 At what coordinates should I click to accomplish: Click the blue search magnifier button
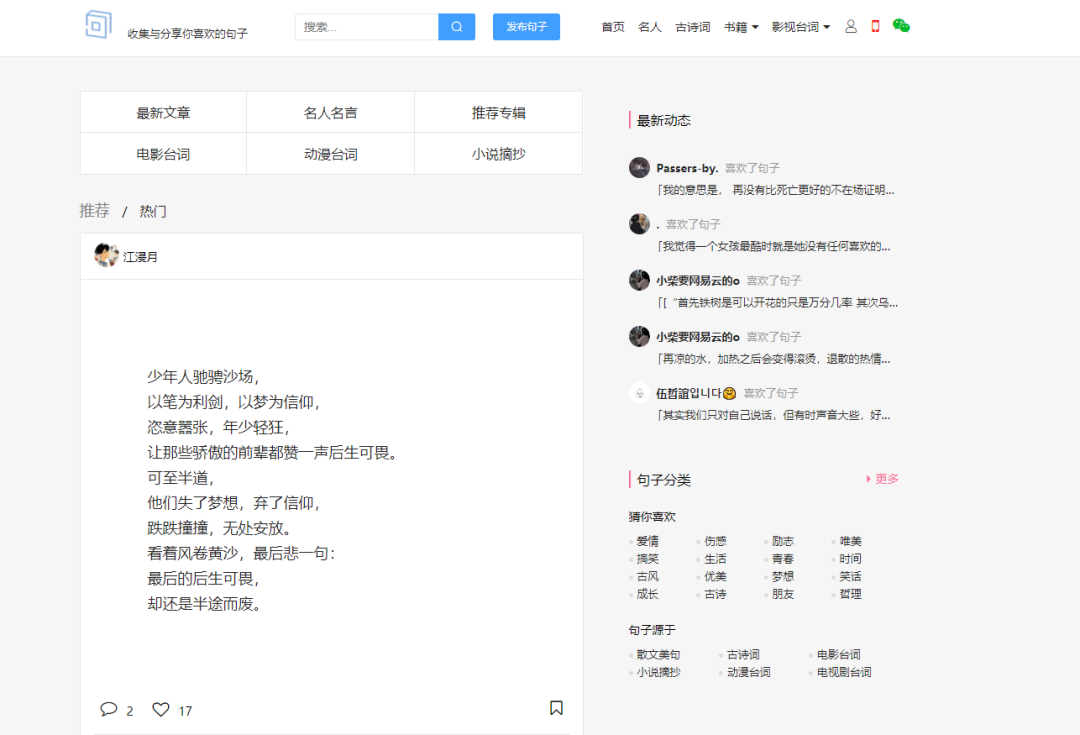pos(457,27)
